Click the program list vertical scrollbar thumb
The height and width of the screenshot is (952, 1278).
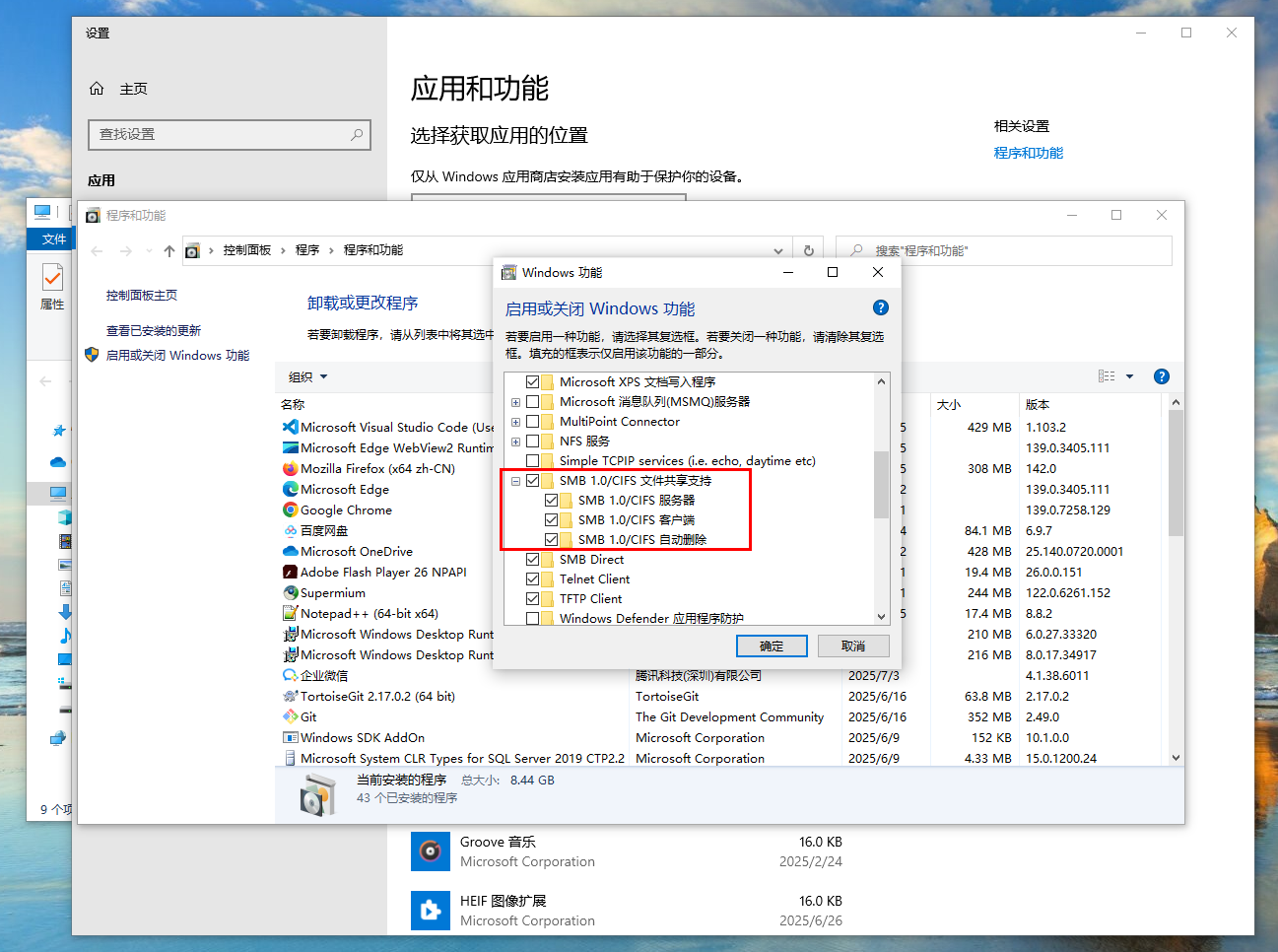pos(1176,473)
